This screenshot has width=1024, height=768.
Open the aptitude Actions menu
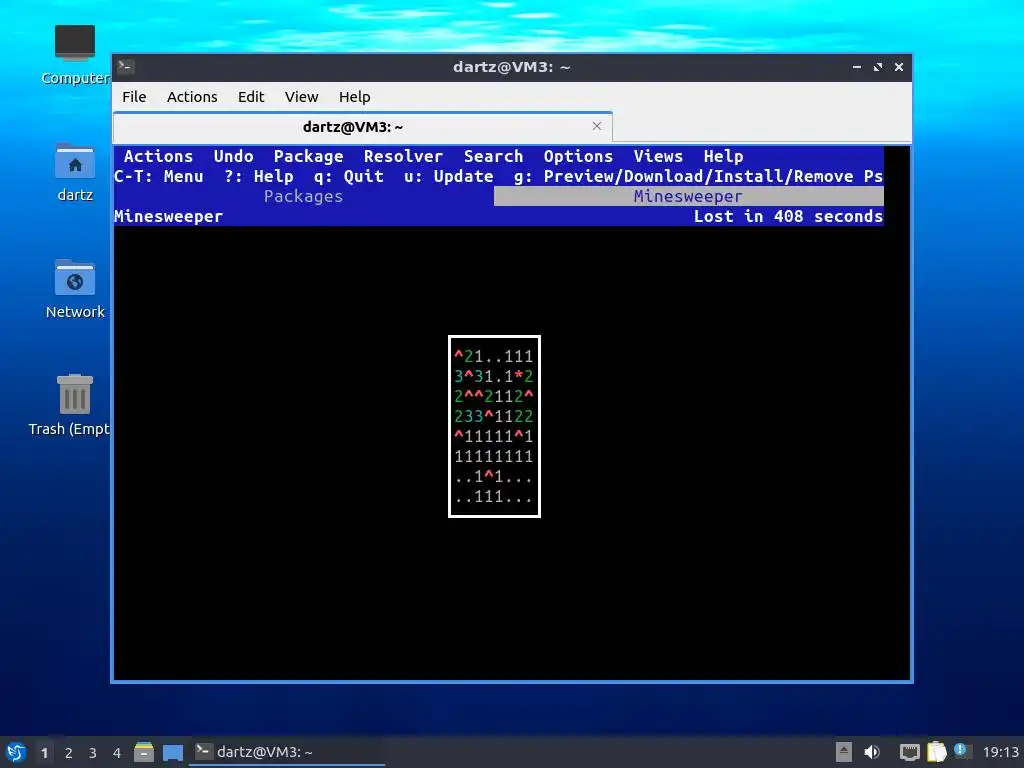tap(158, 157)
